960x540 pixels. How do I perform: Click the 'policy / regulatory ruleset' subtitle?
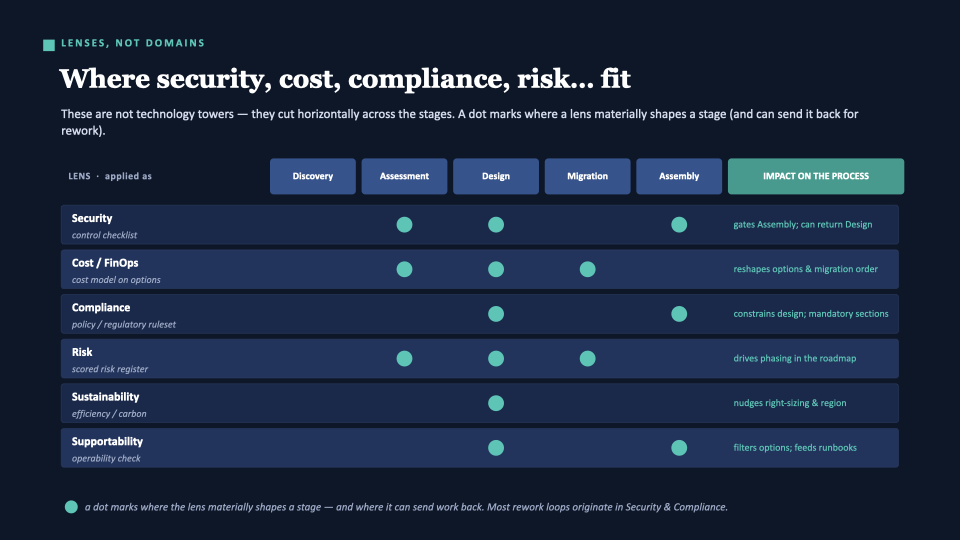(x=124, y=324)
